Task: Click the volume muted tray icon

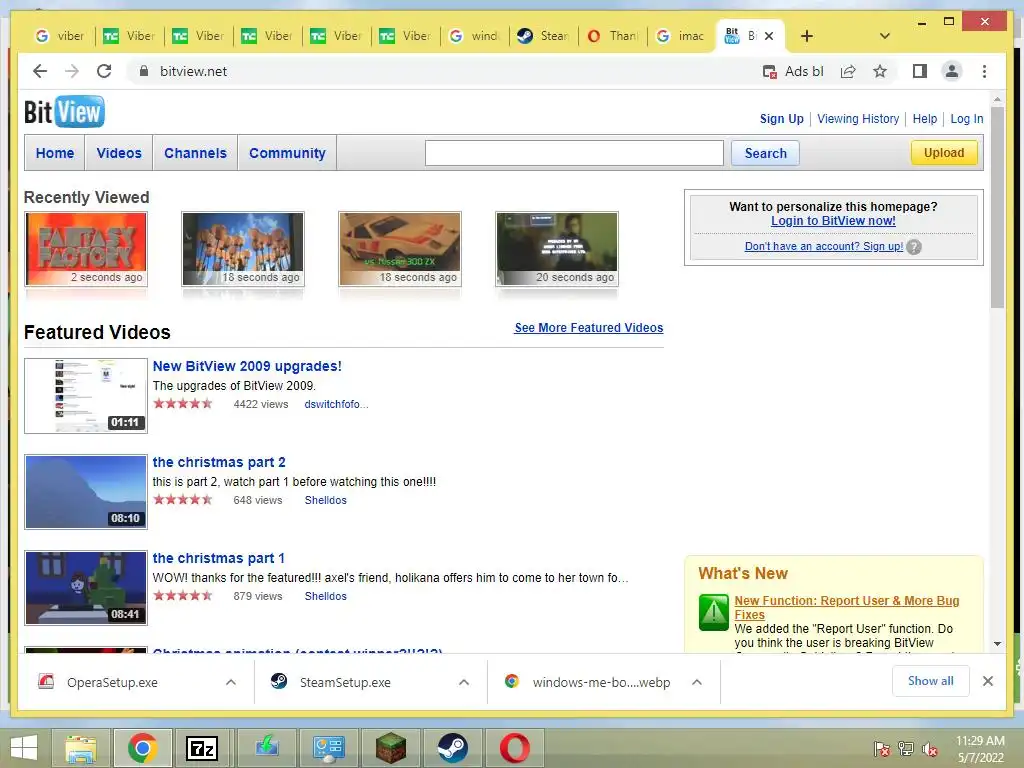Action: pyautogui.click(x=930, y=749)
